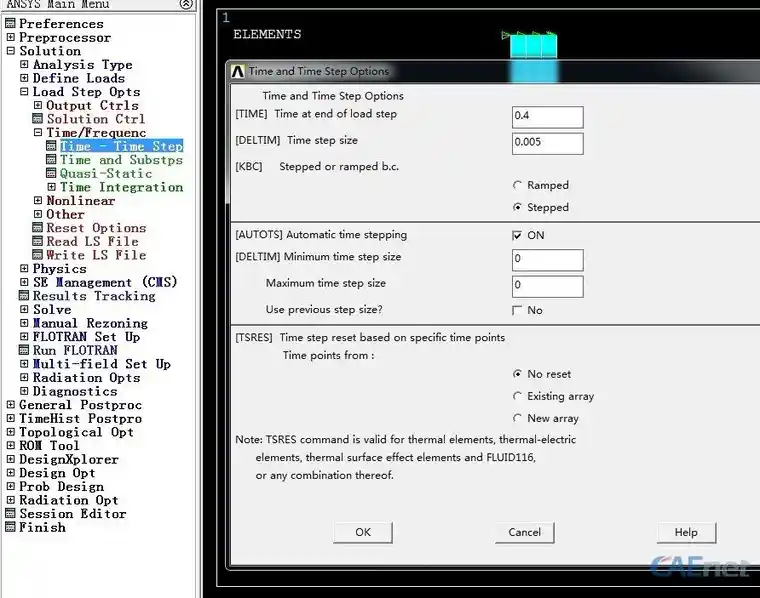This screenshot has height=598, width=760.
Task: Collapse the Solution tree node
Action: click(x=11, y=50)
